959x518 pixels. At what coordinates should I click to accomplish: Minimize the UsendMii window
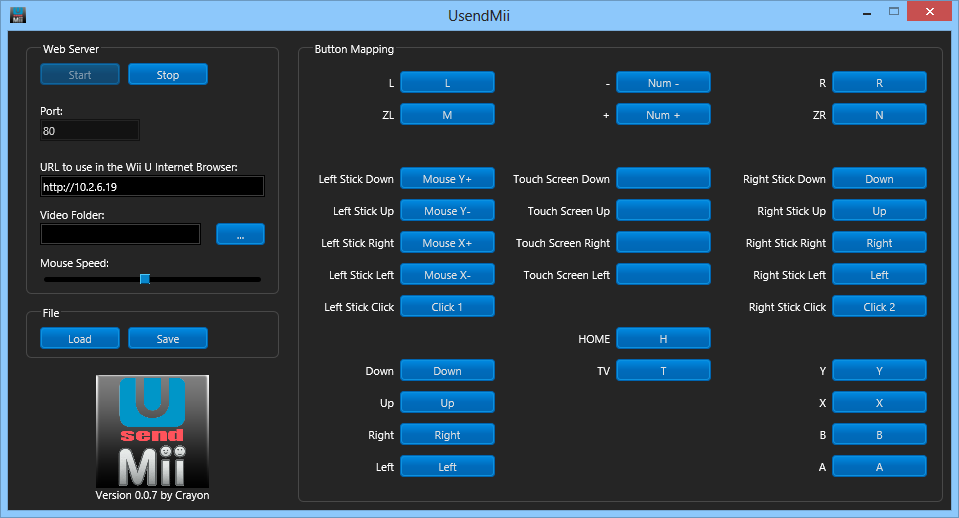tap(867, 12)
